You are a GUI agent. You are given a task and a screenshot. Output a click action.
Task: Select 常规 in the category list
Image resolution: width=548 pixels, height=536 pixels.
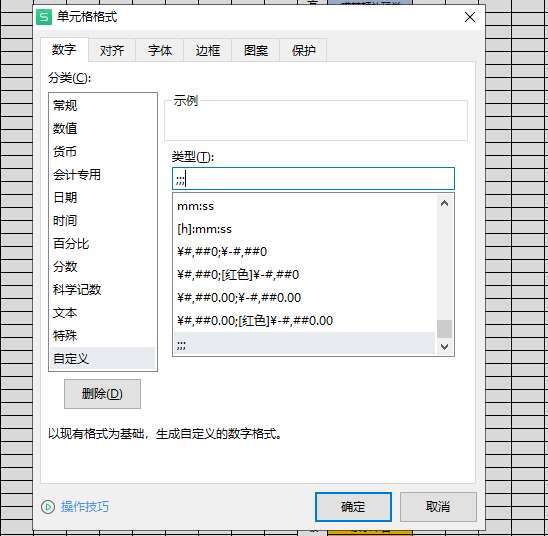[x=103, y=105]
